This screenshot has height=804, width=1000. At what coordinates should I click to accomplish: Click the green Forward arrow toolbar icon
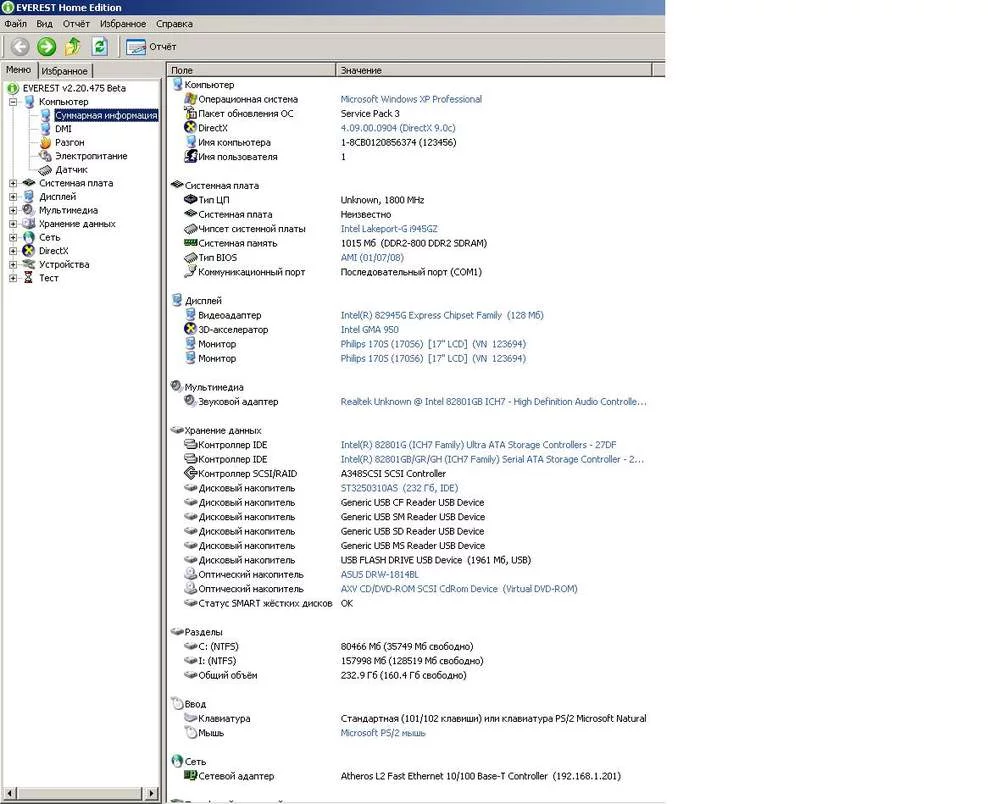pos(47,47)
